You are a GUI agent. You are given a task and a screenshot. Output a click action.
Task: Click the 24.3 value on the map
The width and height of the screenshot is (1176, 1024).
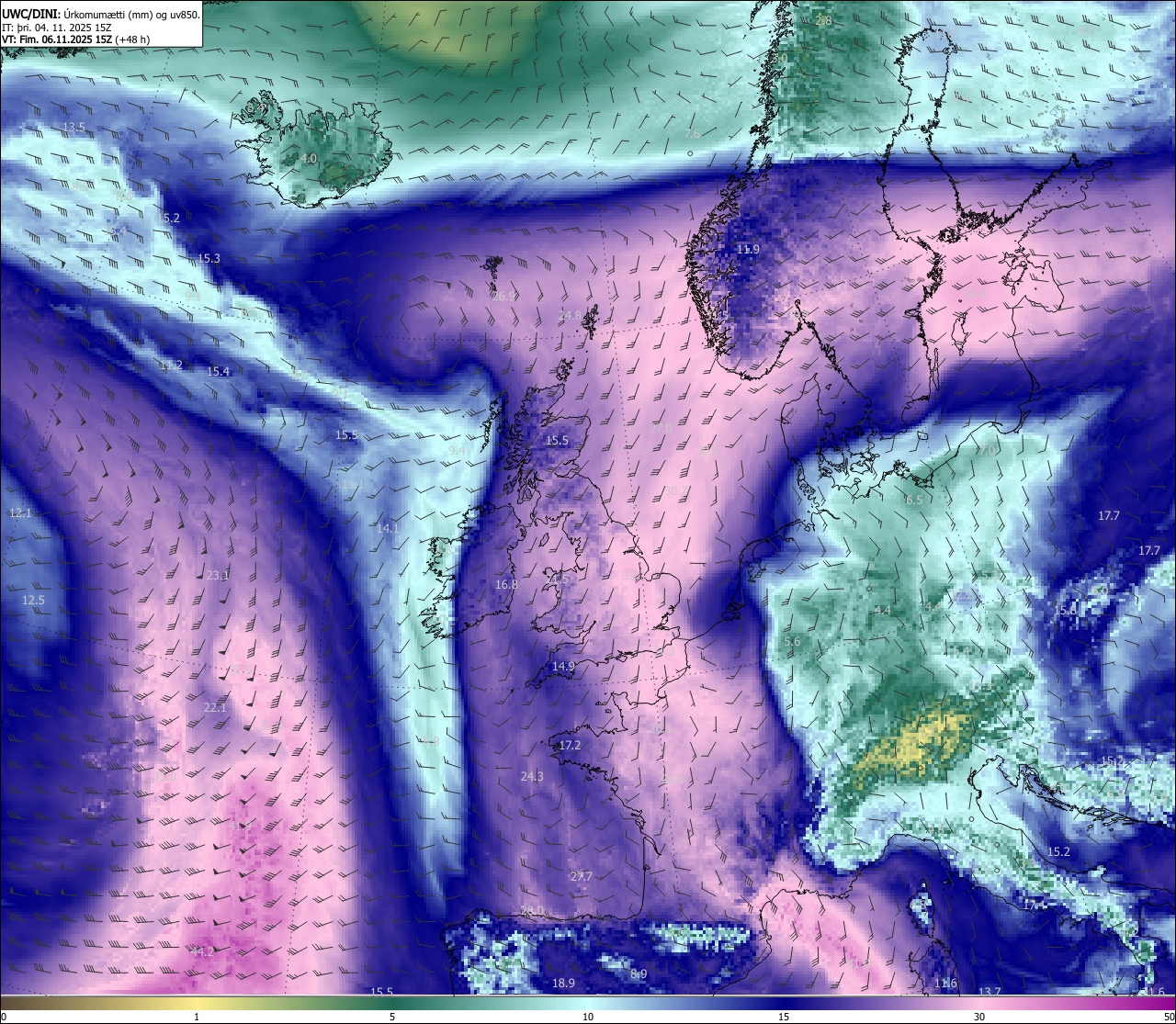[532, 776]
